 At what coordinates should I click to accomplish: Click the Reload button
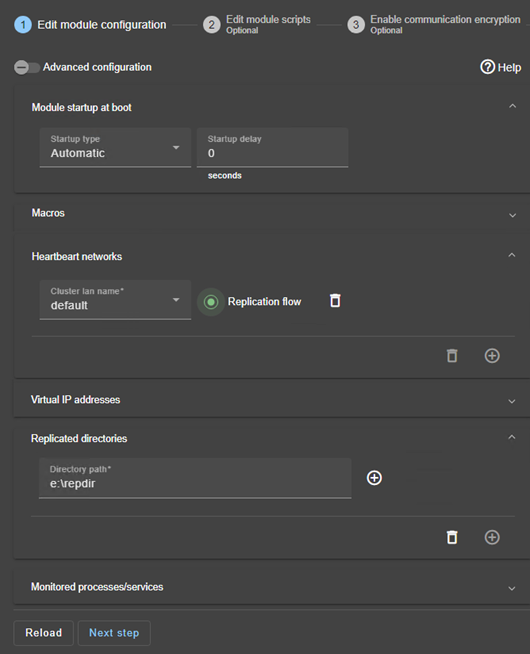(43, 633)
